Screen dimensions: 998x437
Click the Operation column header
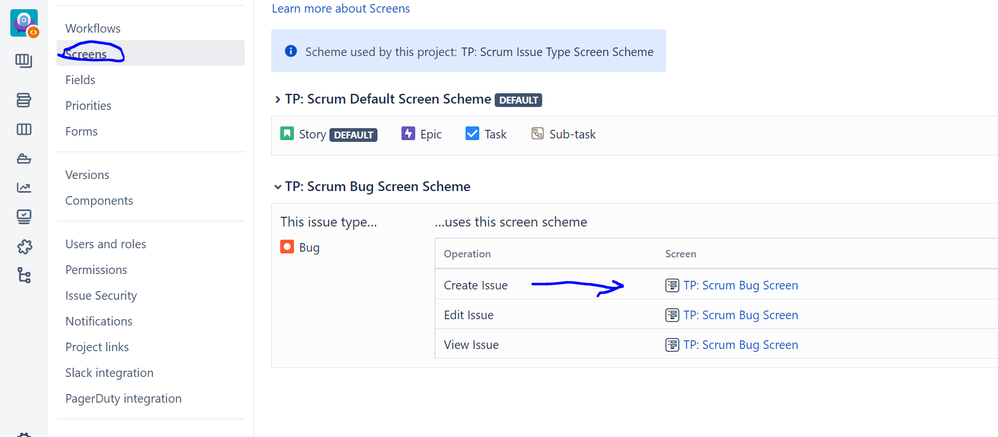click(467, 254)
